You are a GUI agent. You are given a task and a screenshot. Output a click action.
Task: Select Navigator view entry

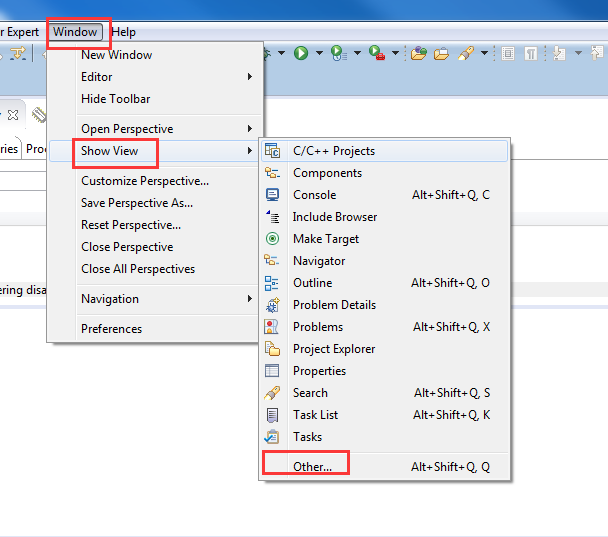coord(384,261)
